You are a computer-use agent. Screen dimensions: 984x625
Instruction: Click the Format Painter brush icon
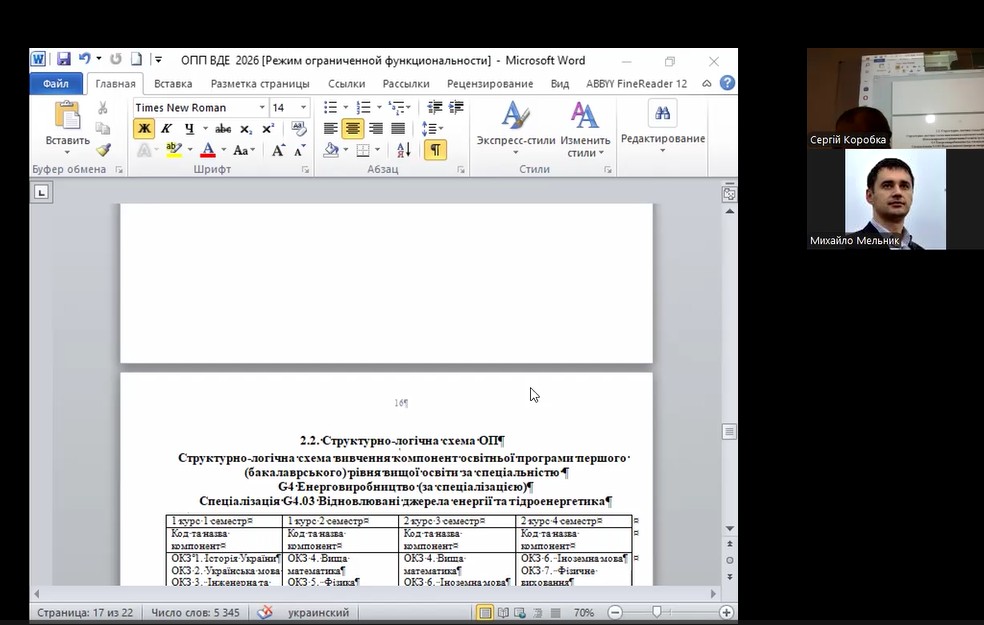tap(103, 150)
